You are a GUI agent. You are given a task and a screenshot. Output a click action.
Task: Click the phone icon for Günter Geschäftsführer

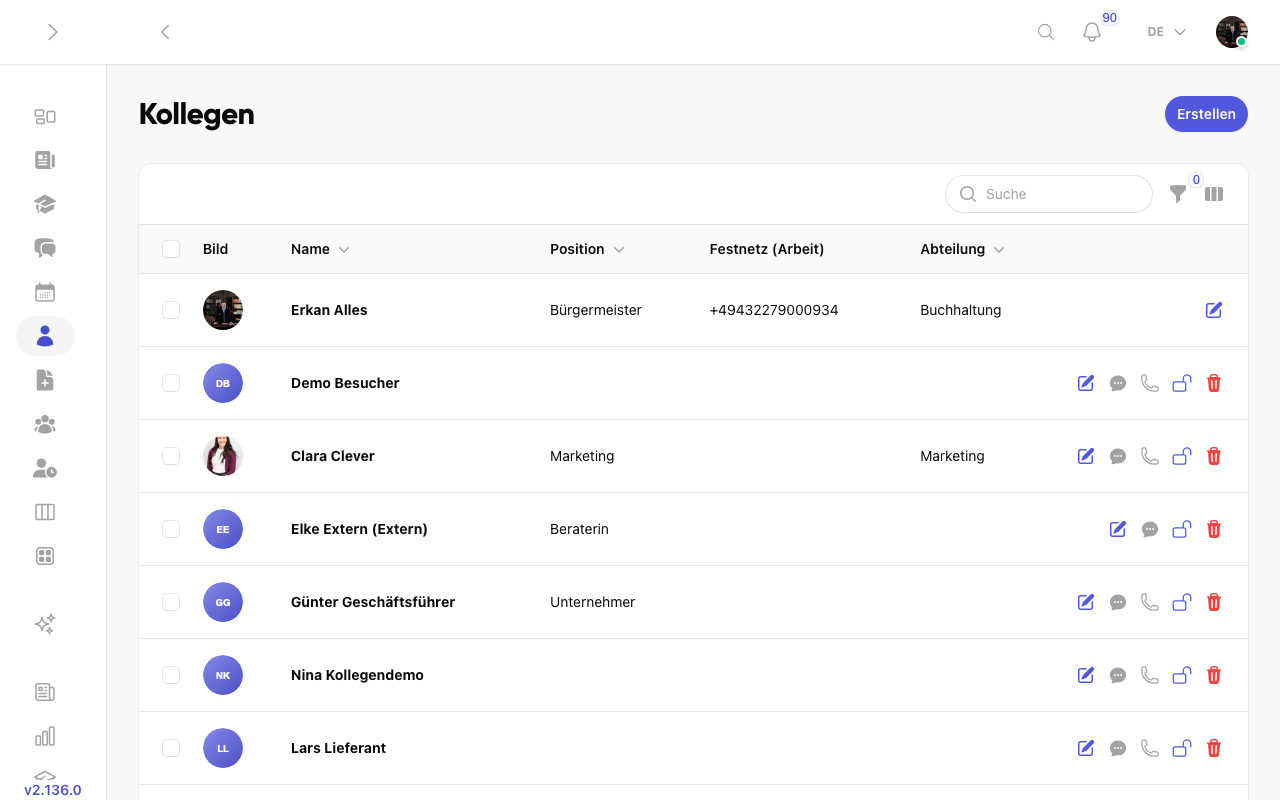(x=1150, y=602)
